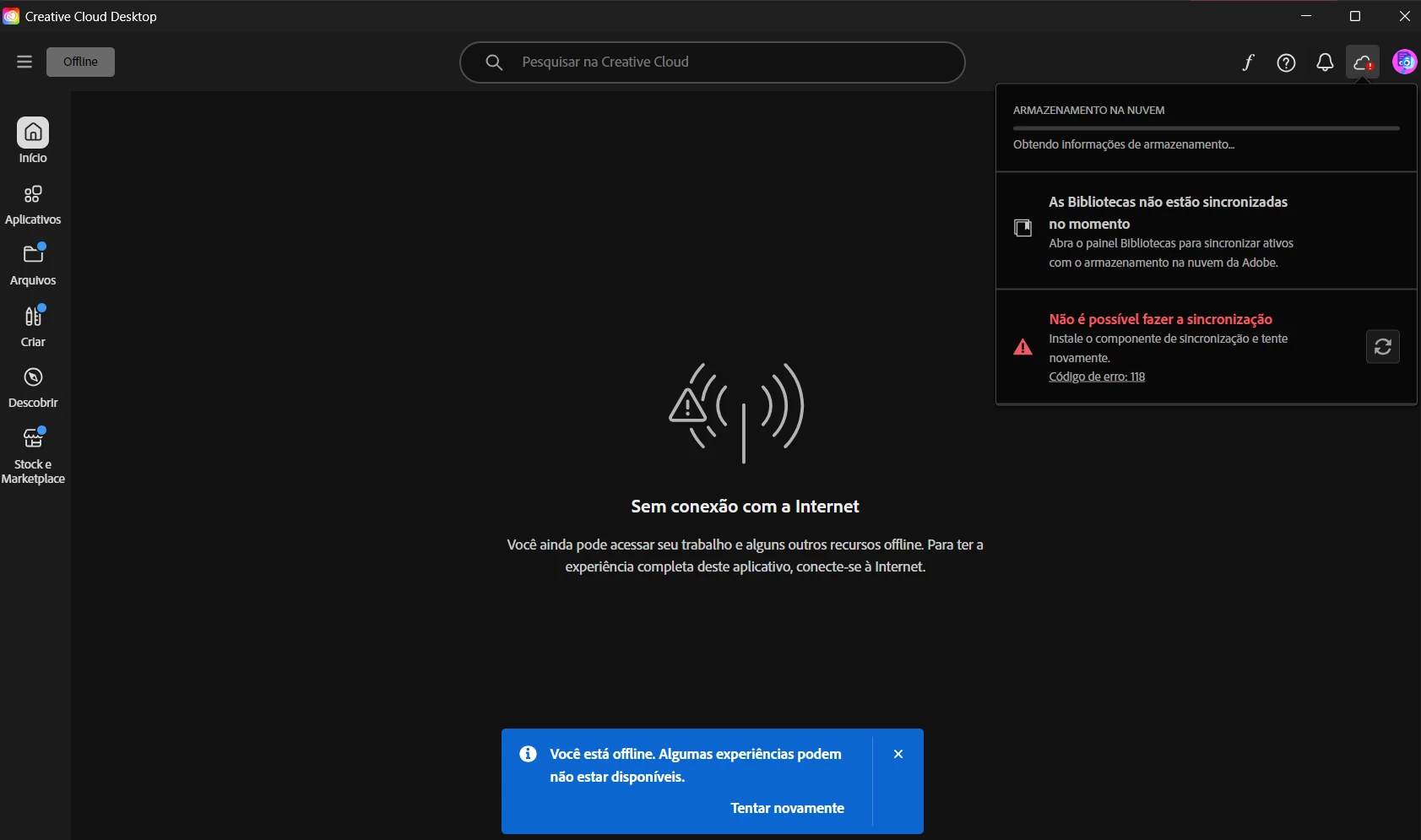Open Criar in sidebar
The image size is (1421, 840).
click(33, 328)
